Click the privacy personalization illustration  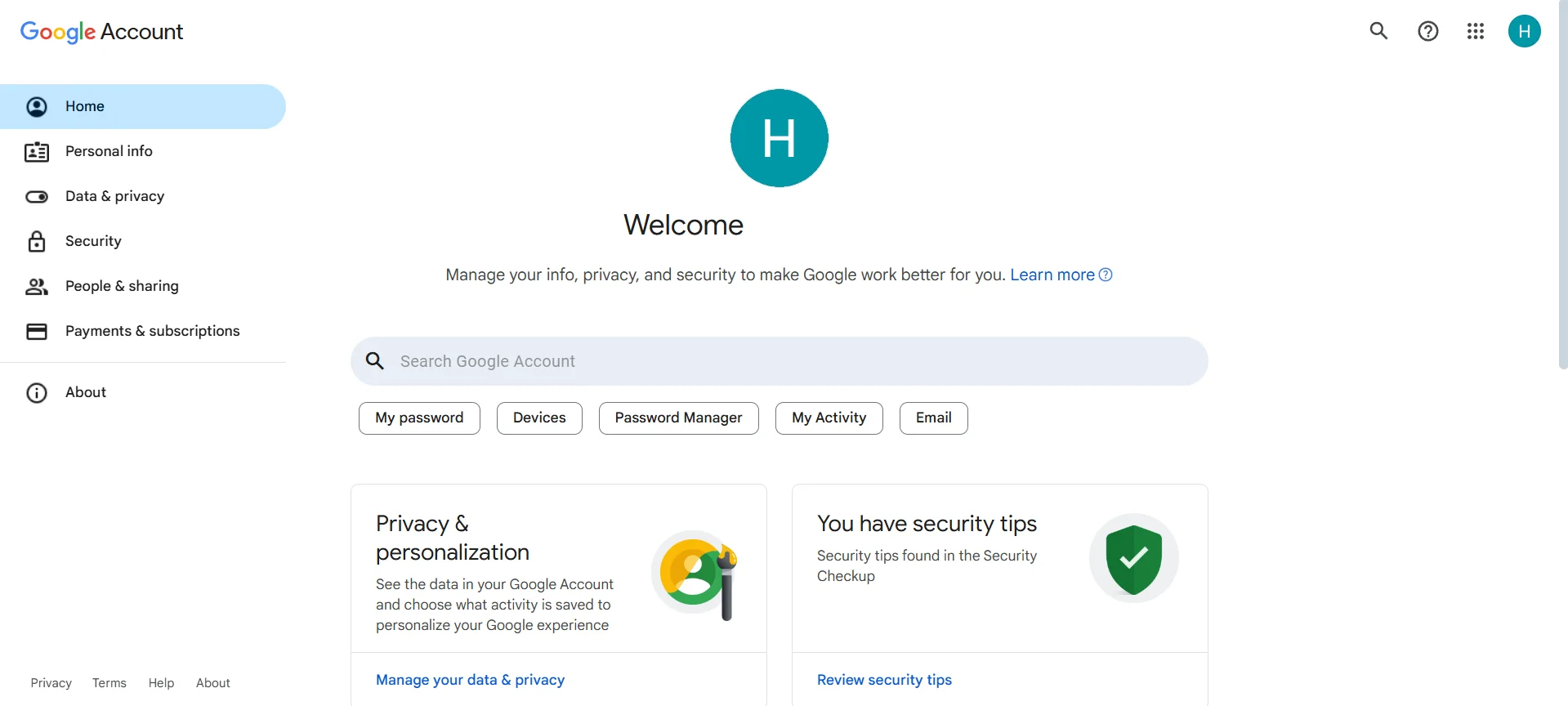click(695, 575)
